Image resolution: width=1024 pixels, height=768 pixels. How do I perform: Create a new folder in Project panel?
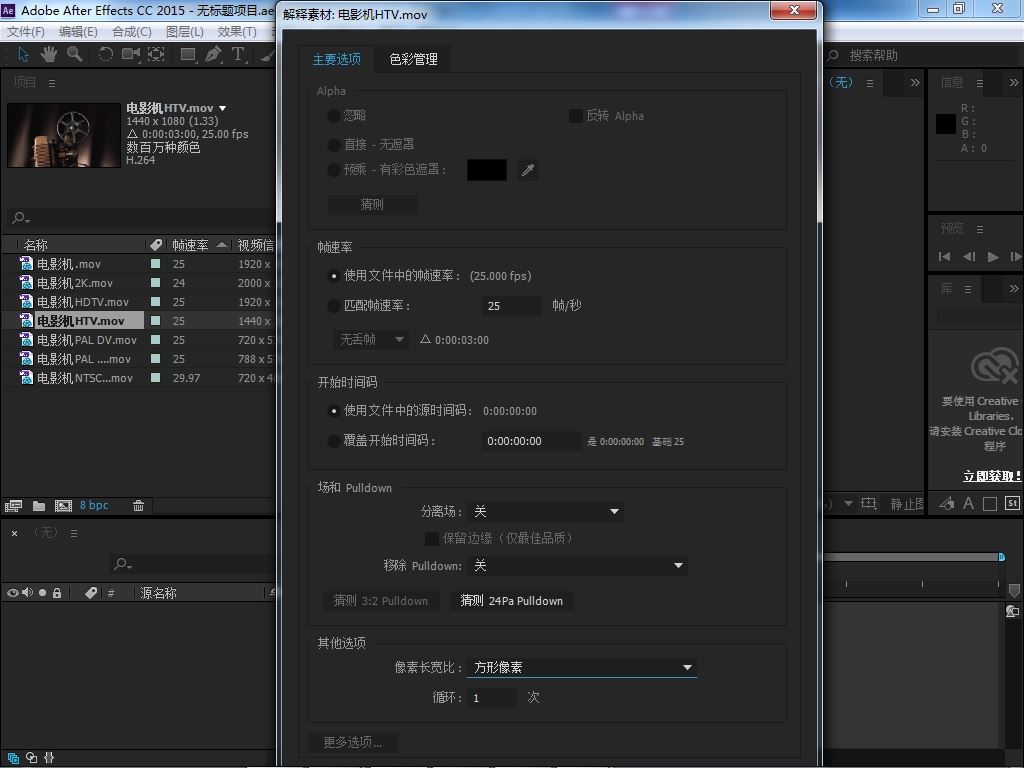click(39, 505)
